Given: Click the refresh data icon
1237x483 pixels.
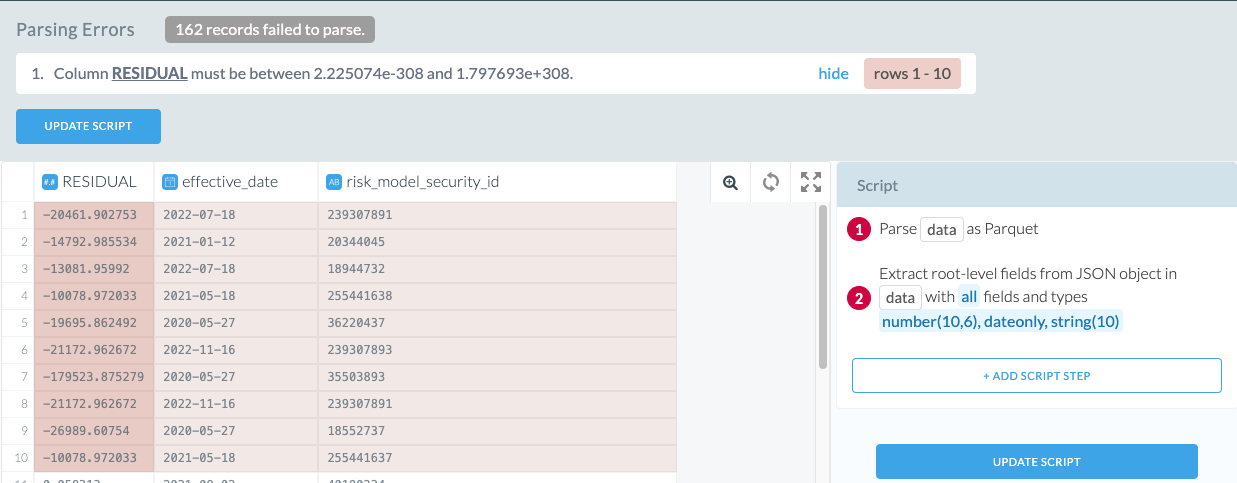Looking at the screenshot, I should coord(770,182).
